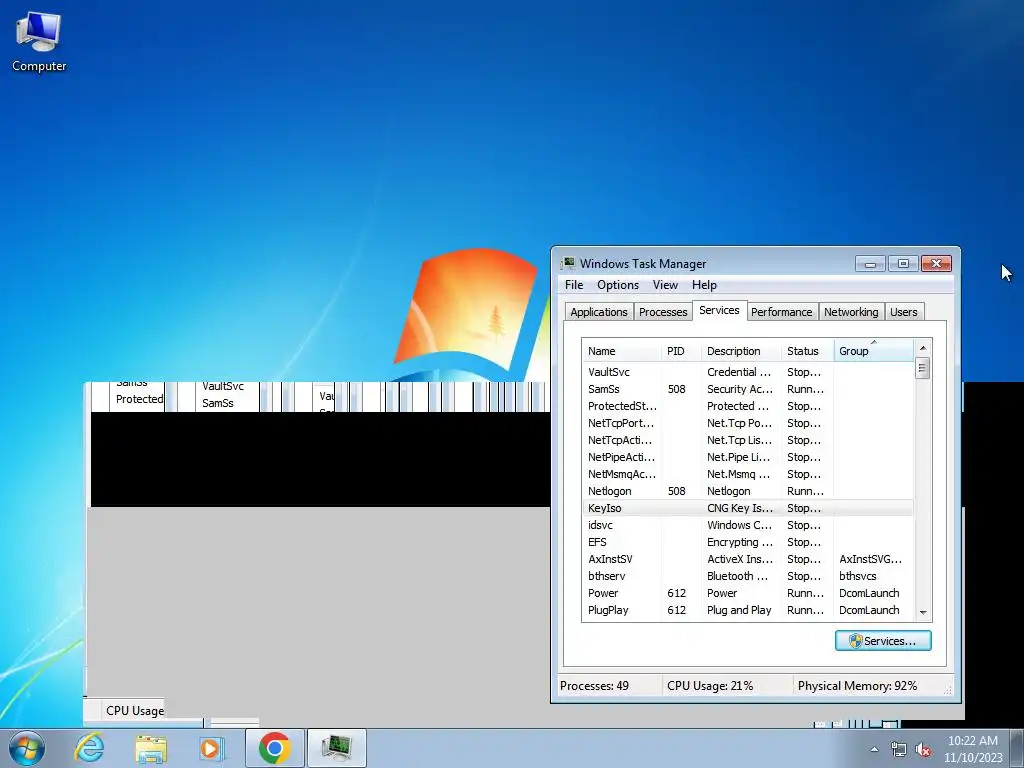
Task: Select the EFS service row
Action: pyautogui.click(x=748, y=541)
